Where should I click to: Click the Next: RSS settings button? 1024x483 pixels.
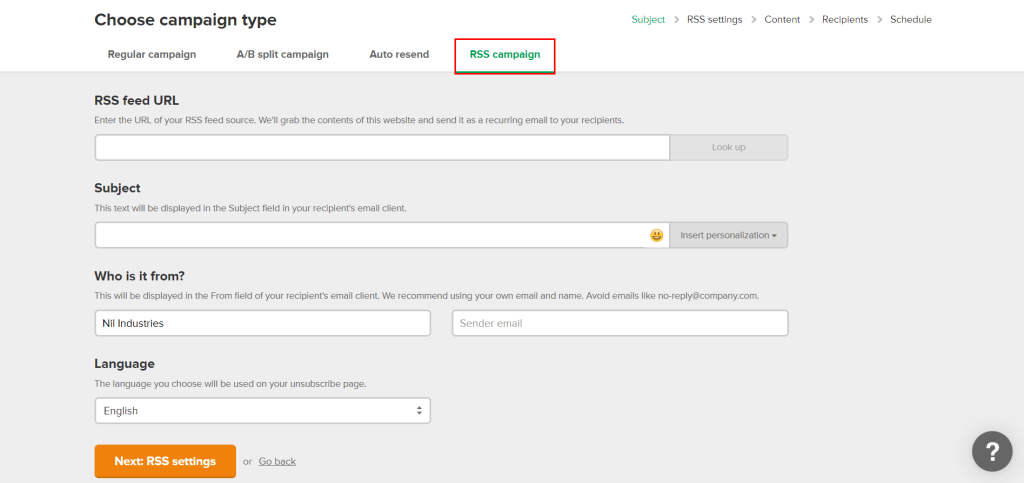coord(165,461)
